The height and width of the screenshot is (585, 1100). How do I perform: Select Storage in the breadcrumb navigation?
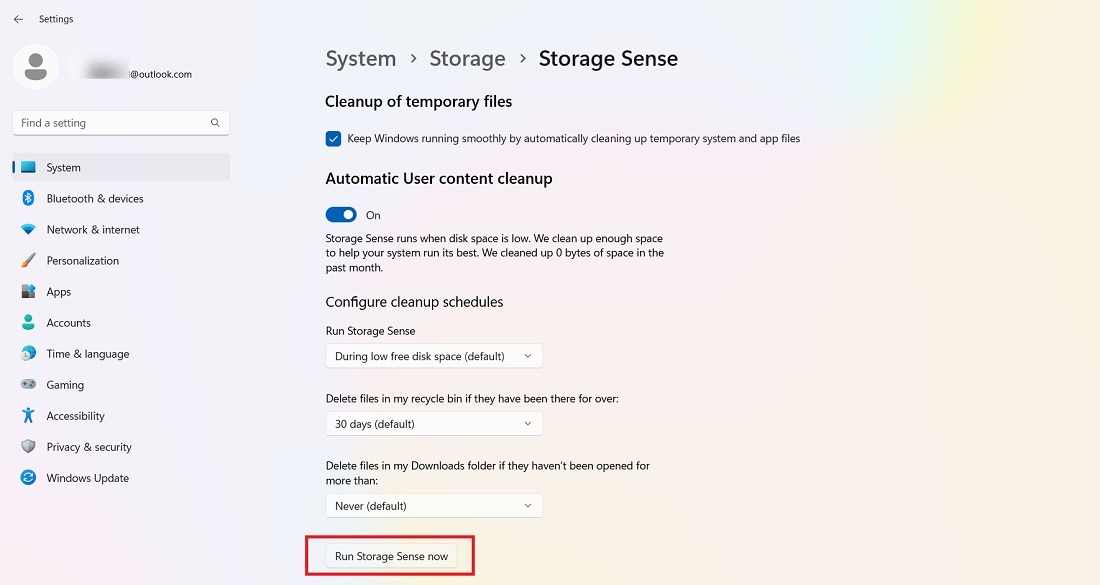[x=467, y=58]
